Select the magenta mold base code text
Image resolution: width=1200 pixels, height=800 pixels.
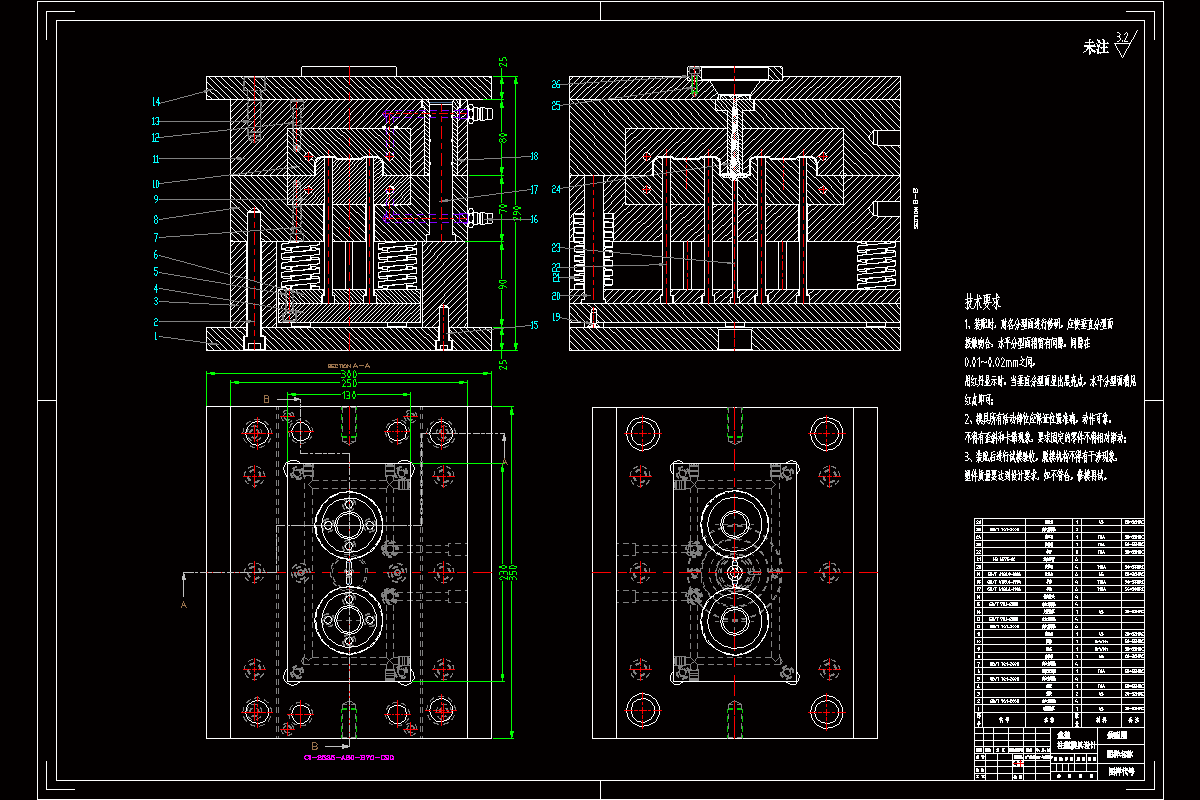click(x=349, y=758)
